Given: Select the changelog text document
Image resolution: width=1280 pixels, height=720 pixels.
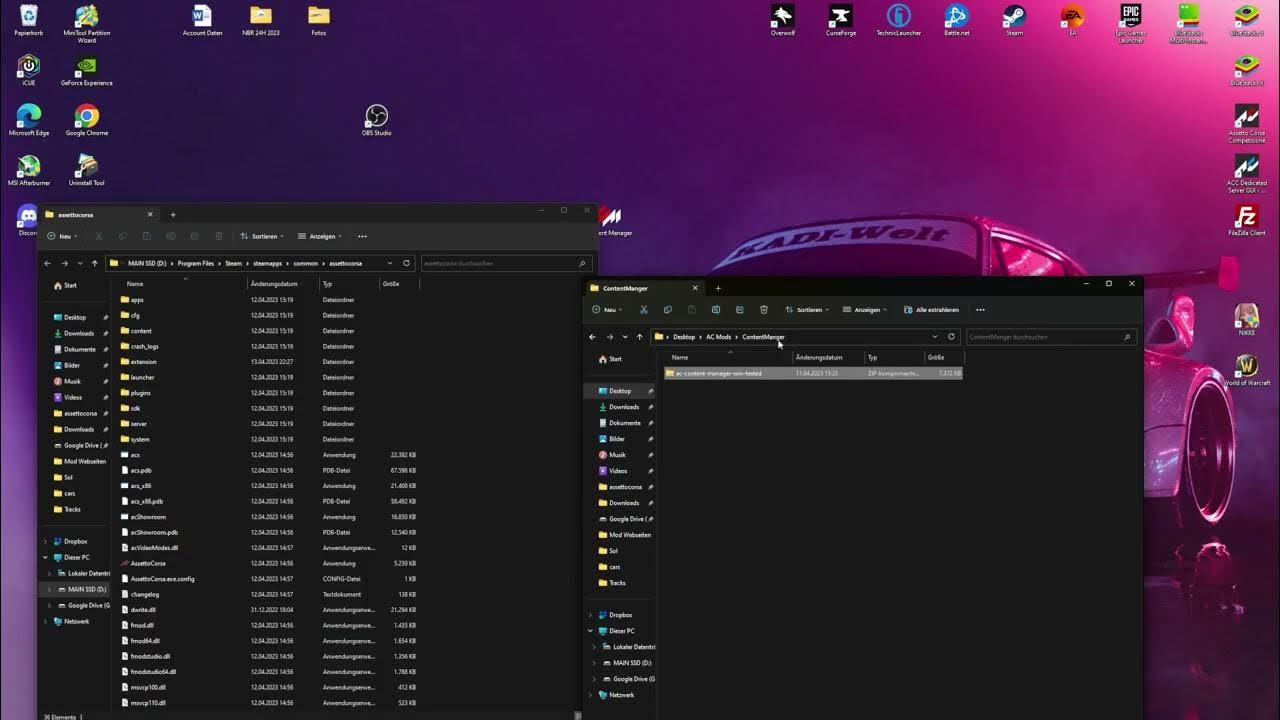Looking at the screenshot, I should (x=145, y=594).
